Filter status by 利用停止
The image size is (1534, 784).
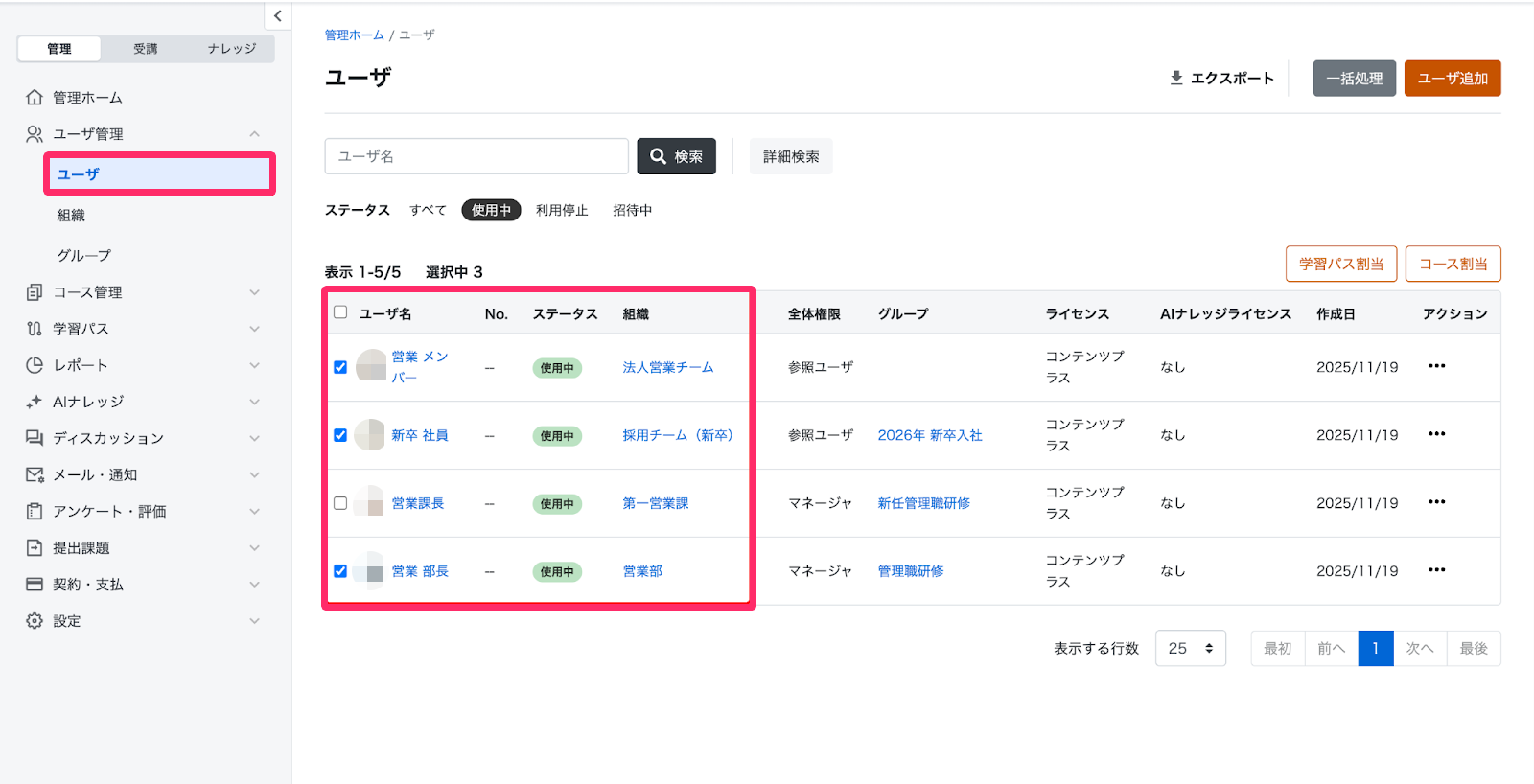562,210
